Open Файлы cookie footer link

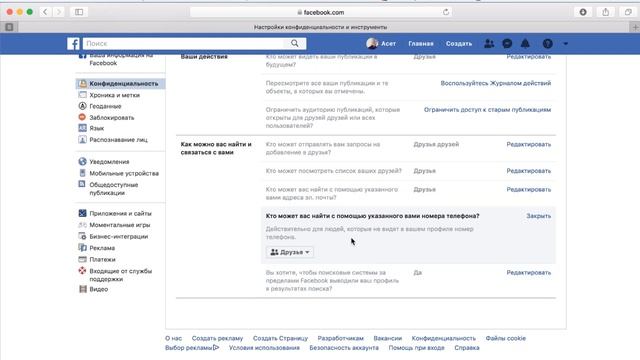point(506,338)
